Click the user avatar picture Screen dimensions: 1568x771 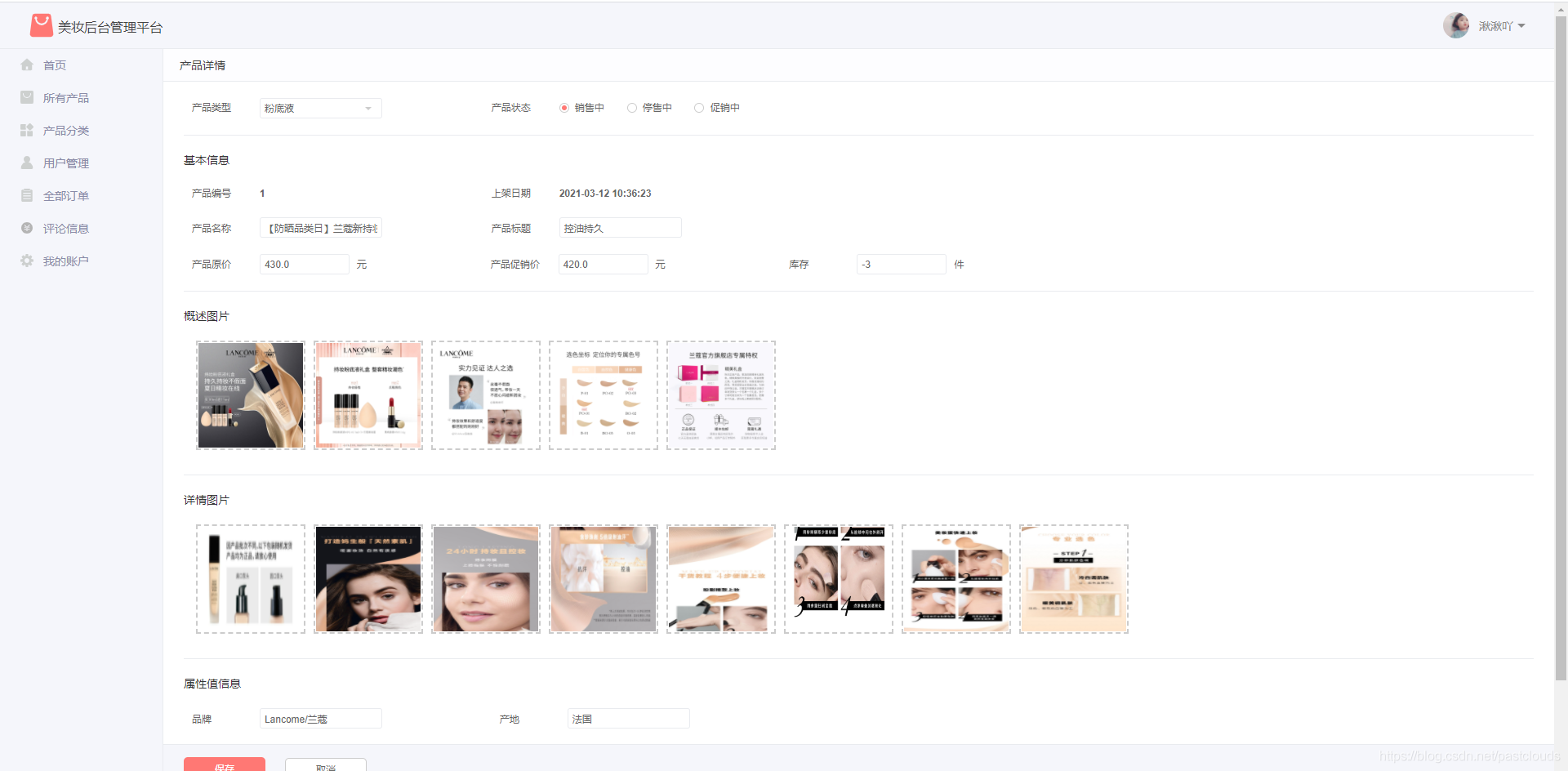click(1456, 25)
